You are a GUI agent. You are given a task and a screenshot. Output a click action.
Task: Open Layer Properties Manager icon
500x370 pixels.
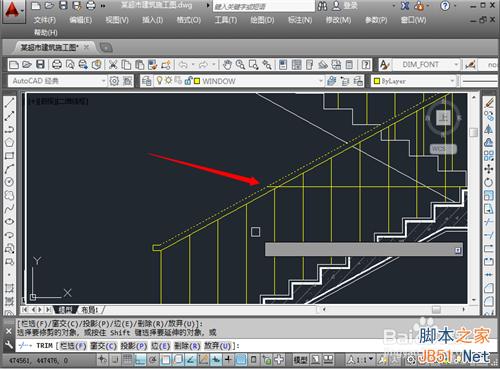146,81
